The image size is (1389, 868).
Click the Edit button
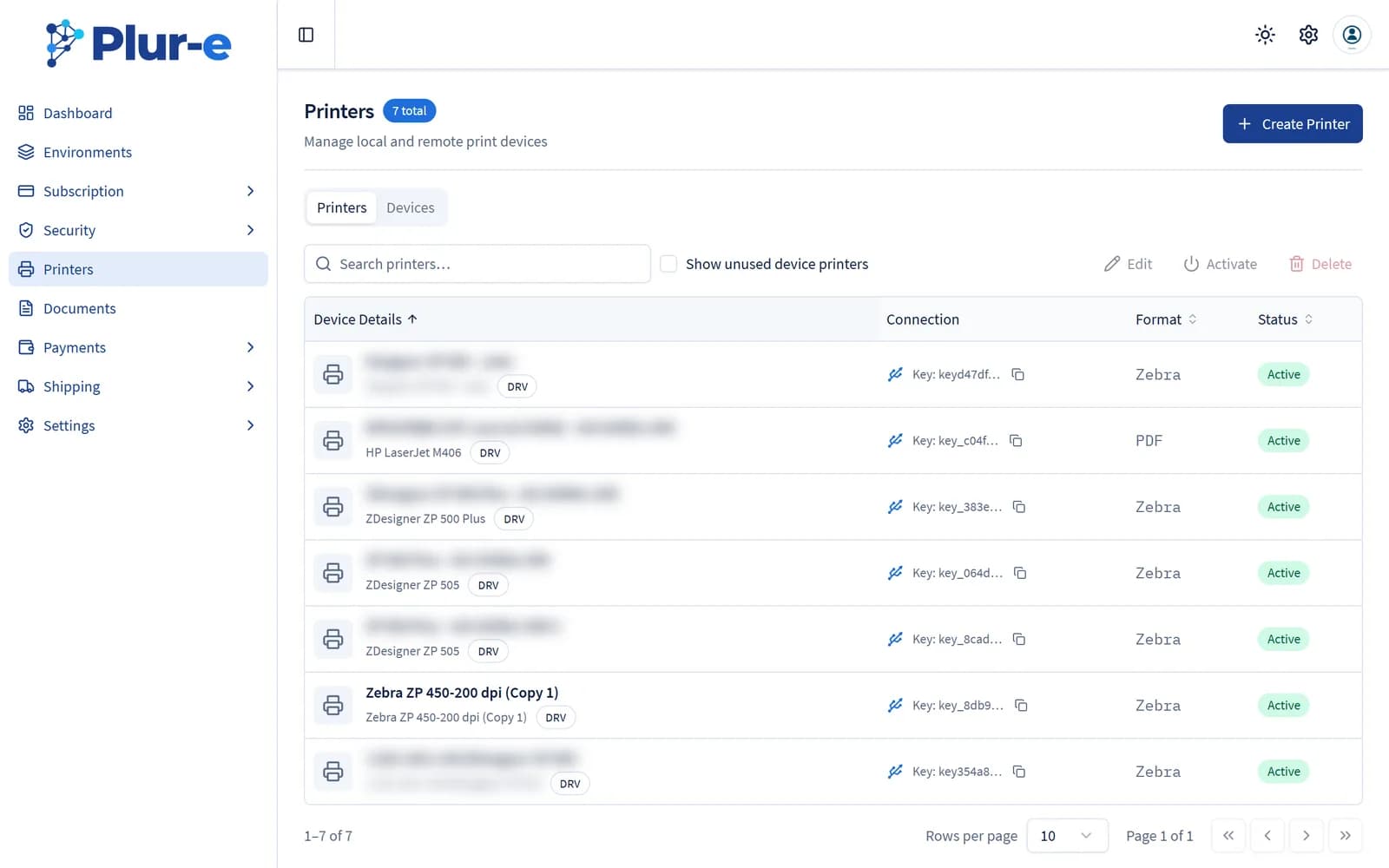coord(1128,264)
